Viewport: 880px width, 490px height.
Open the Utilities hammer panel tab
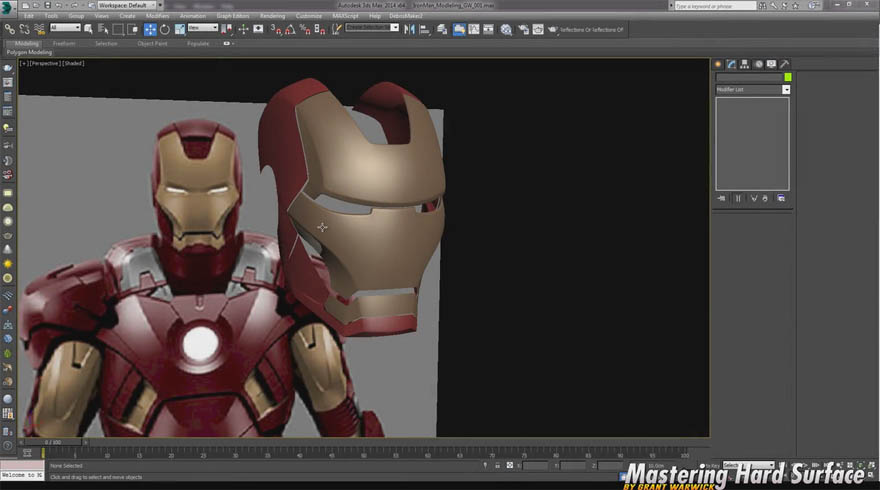tap(784, 64)
